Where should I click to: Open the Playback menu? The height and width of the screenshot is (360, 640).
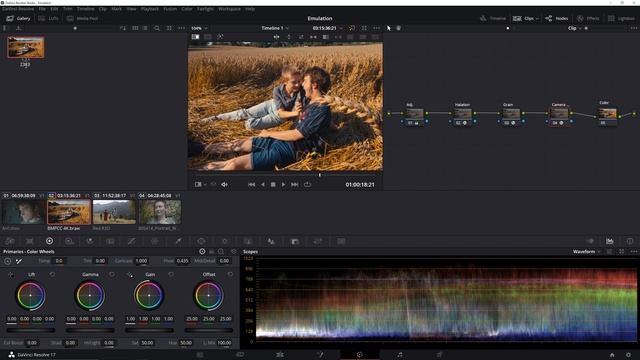coord(149,9)
